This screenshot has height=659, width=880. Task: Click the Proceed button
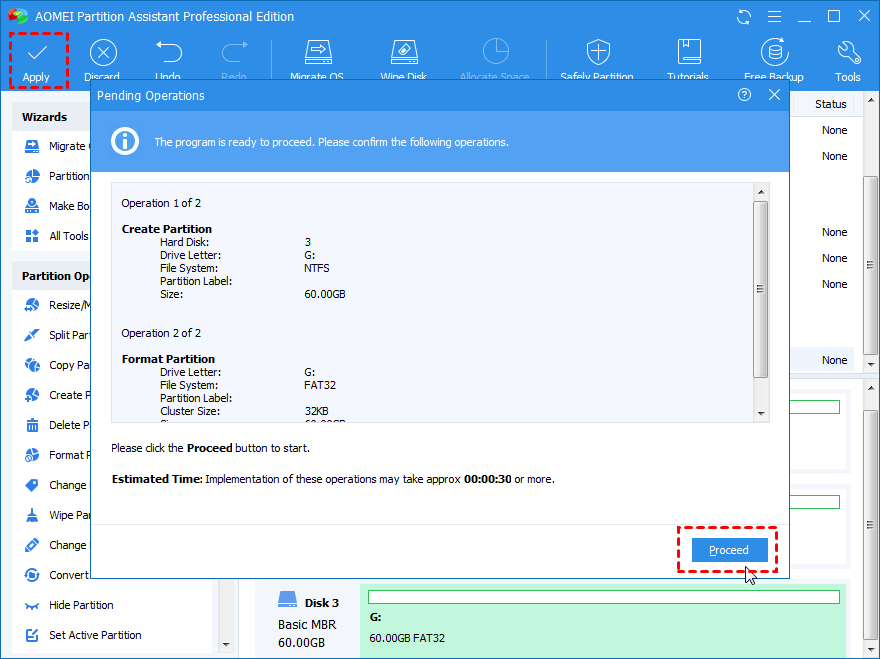tap(729, 550)
